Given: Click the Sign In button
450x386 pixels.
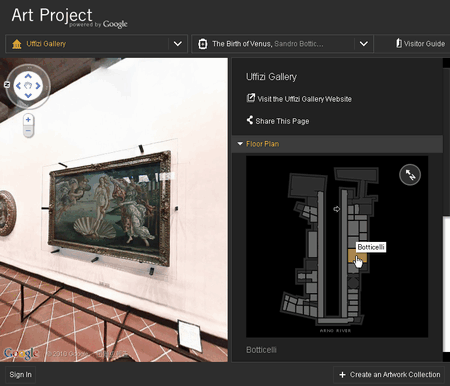Looking at the screenshot, I should [20, 375].
